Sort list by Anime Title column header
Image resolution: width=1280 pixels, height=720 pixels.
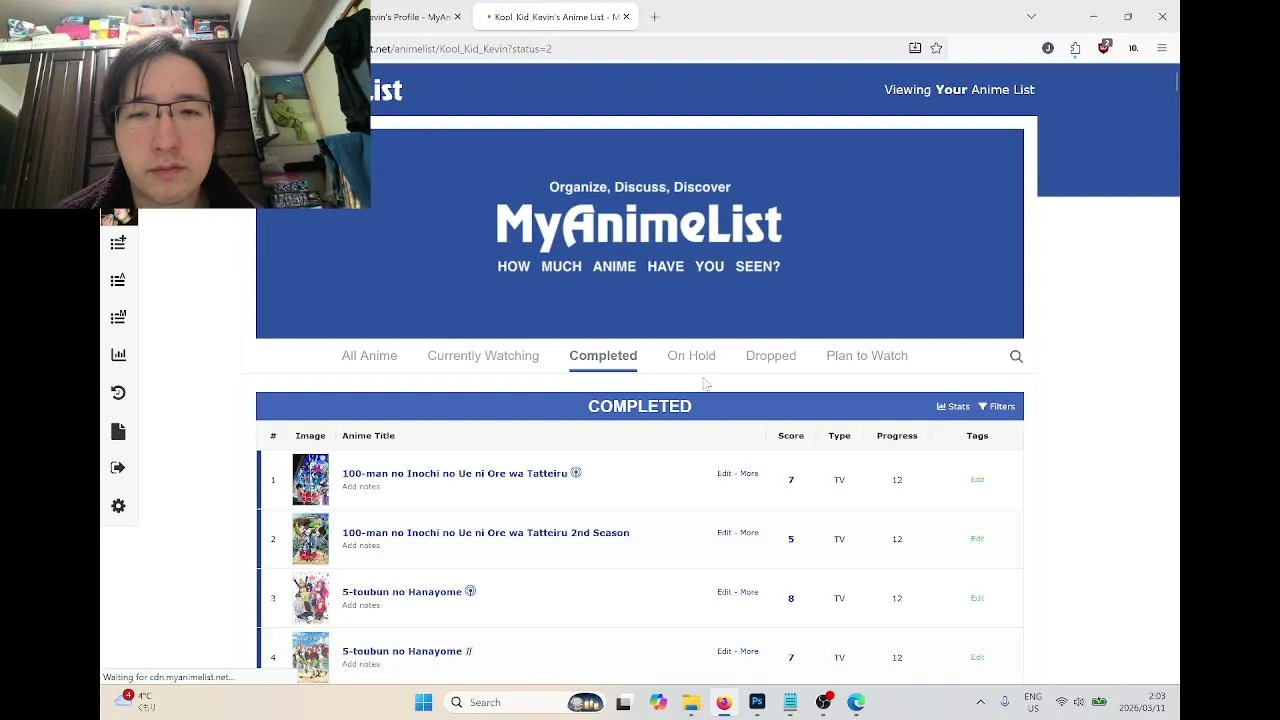[368, 436]
